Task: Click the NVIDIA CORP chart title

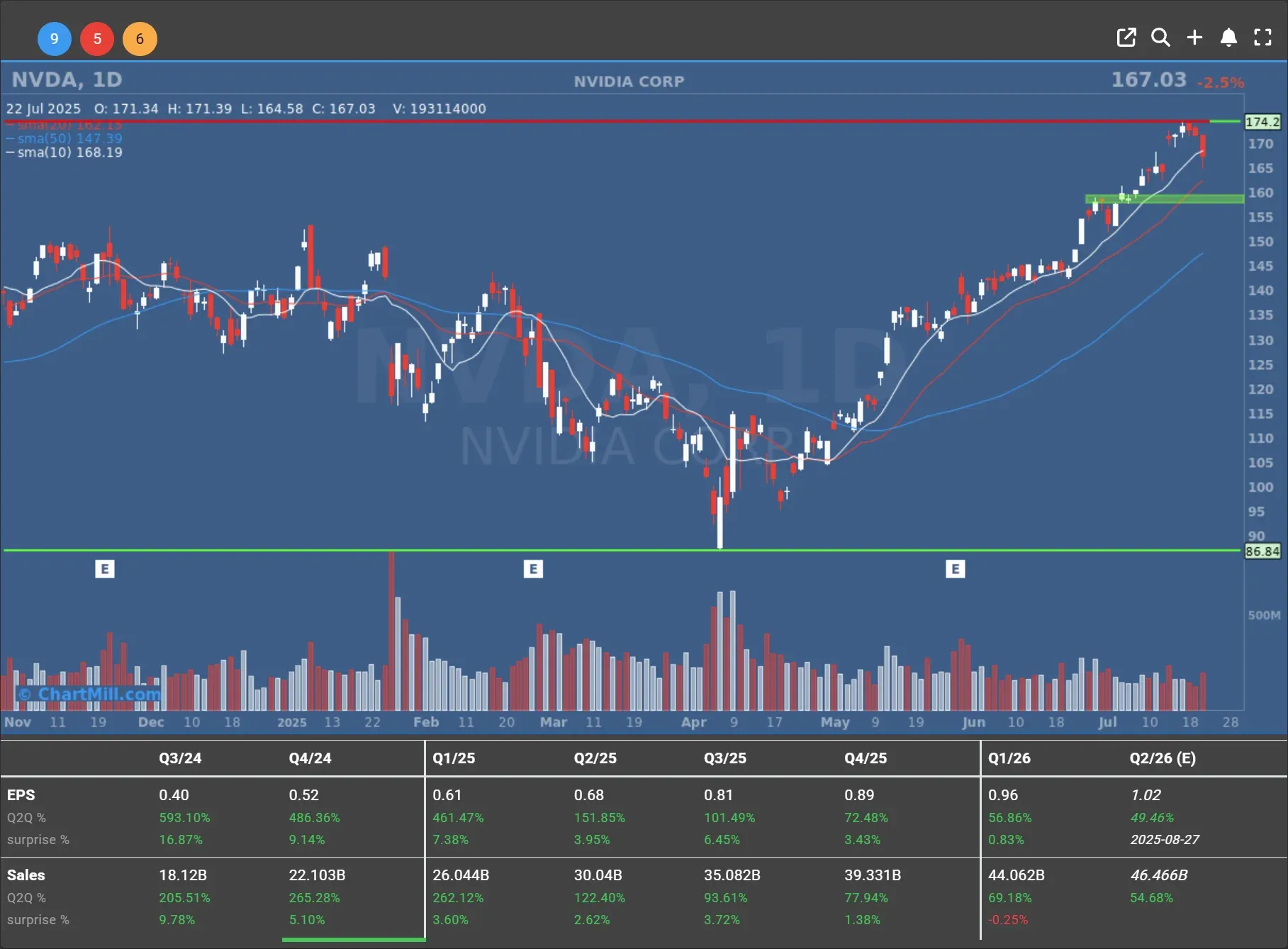Action: coord(629,82)
